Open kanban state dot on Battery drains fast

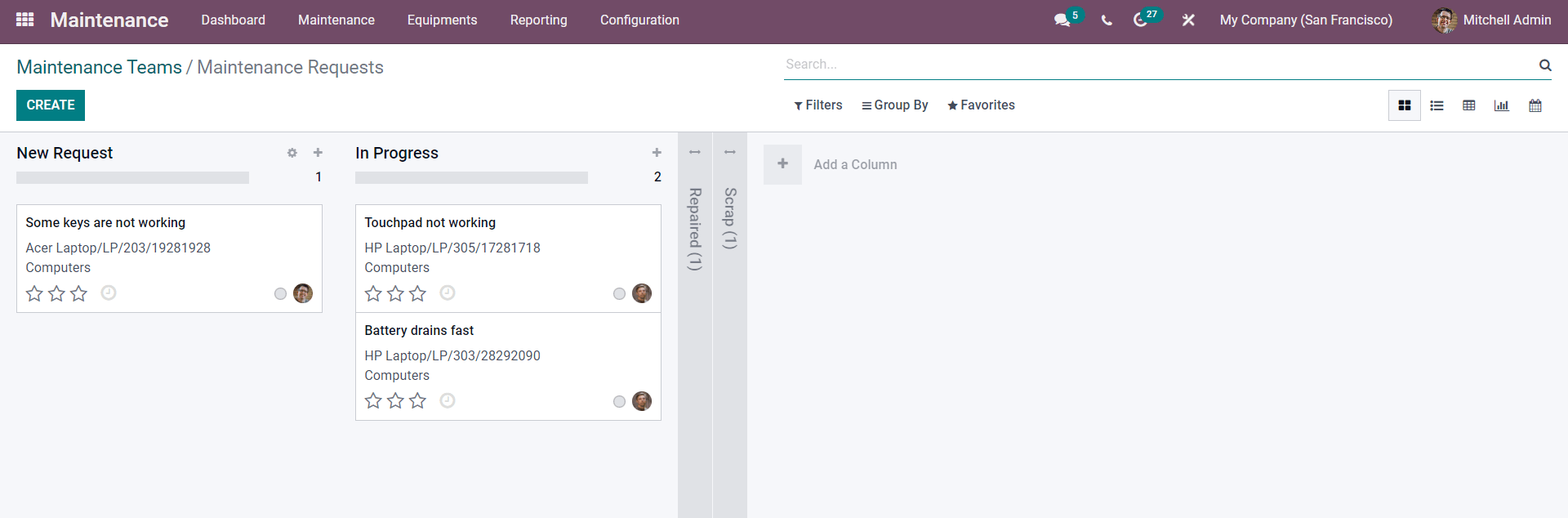click(x=619, y=402)
